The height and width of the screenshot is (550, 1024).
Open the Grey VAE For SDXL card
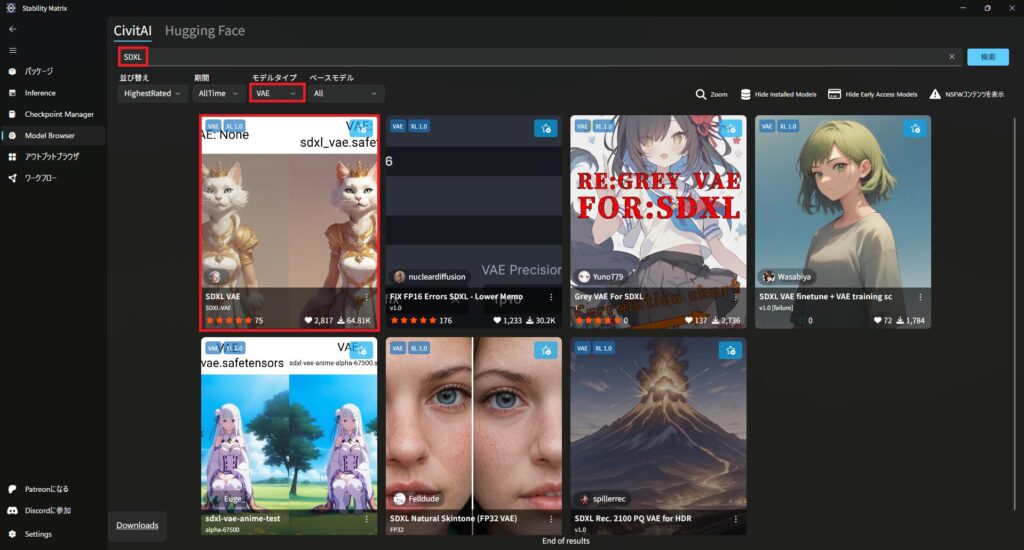[x=658, y=222]
